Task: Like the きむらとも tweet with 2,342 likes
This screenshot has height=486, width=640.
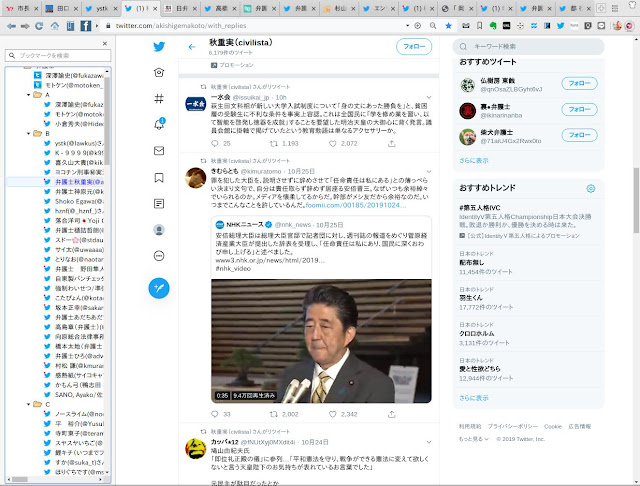Action: click(333, 414)
